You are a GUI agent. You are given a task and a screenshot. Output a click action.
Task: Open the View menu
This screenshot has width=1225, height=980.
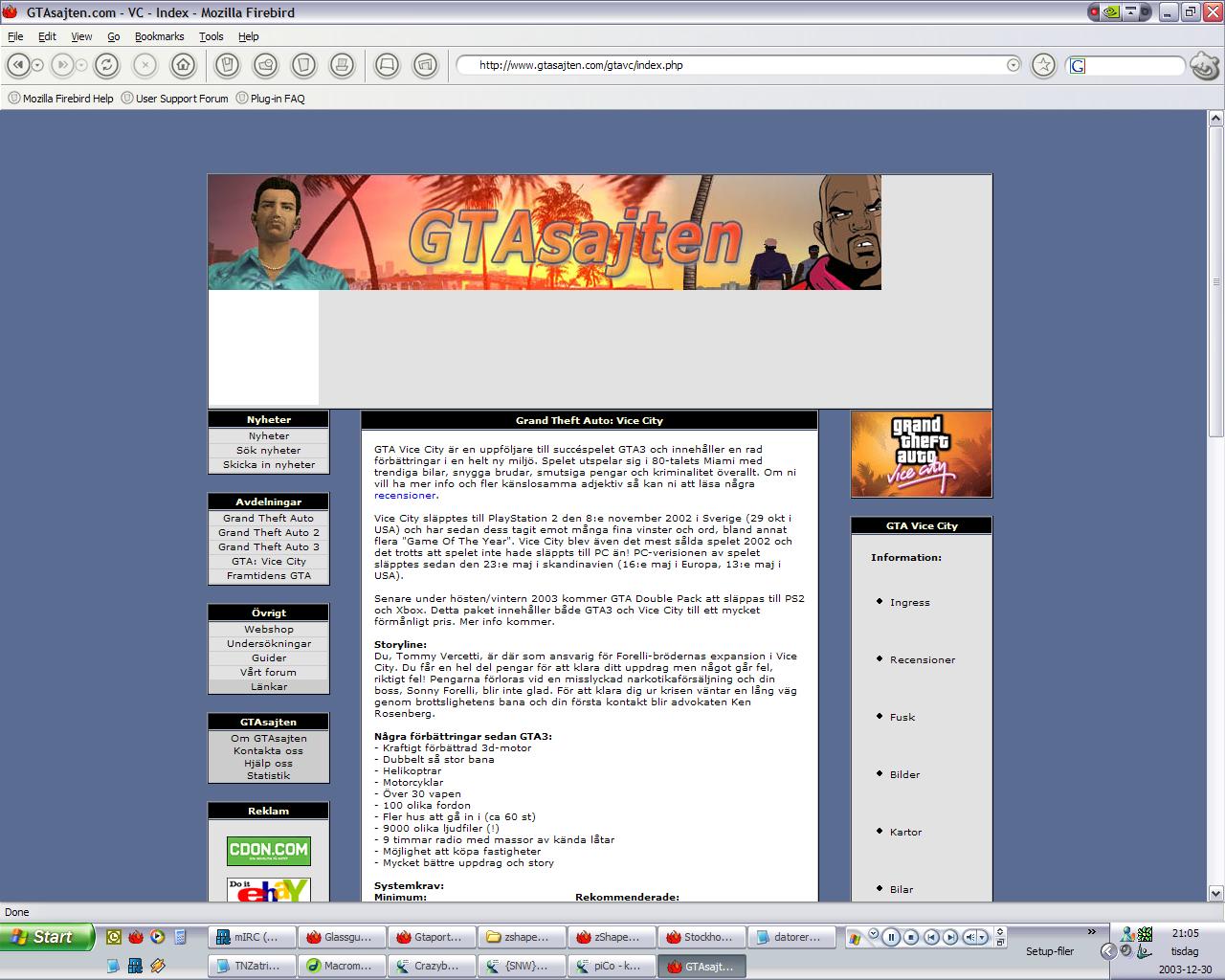(x=81, y=36)
